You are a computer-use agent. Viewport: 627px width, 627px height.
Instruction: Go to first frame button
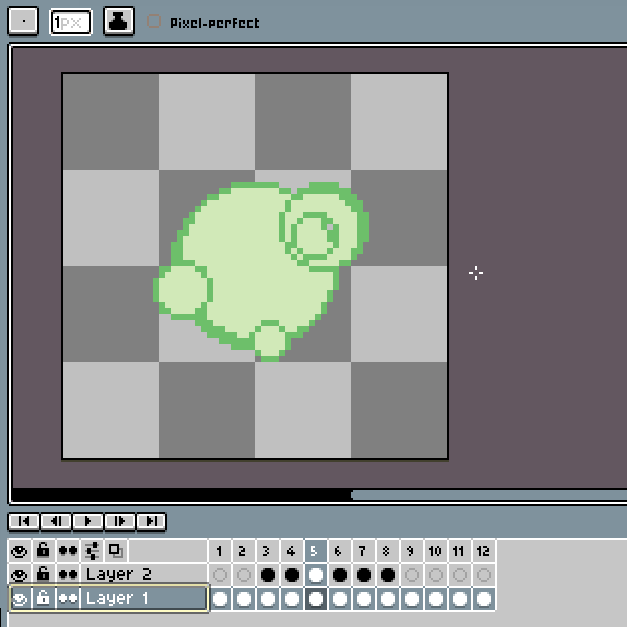(24, 521)
